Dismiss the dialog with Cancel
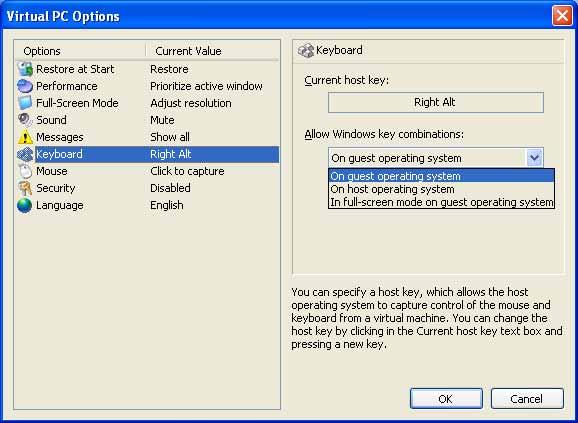Image resolution: width=578 pixels, height=423 pixels. (527, 399)
